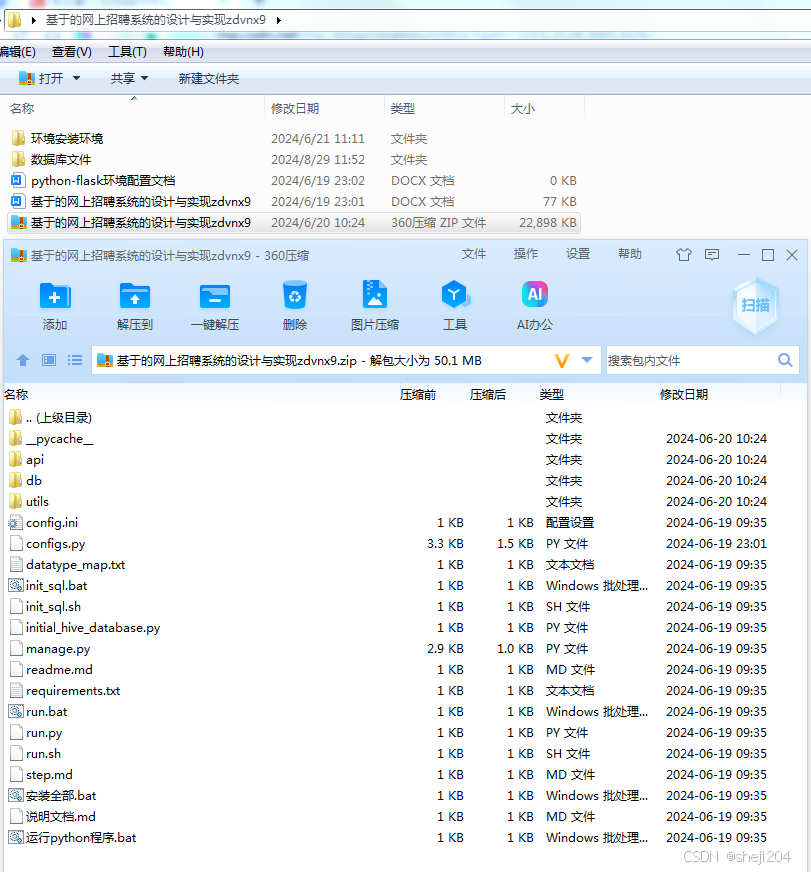Image resolution: width=811 pixels, height=872 pixels.
Task: Open 工具(T) menu in Explorer
Action: [127, 52]
